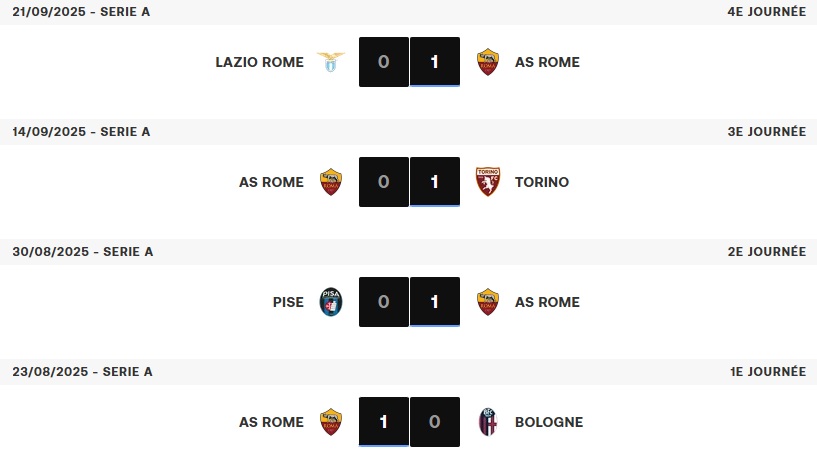Open the LAZIO ROME team link

point(259,62)
